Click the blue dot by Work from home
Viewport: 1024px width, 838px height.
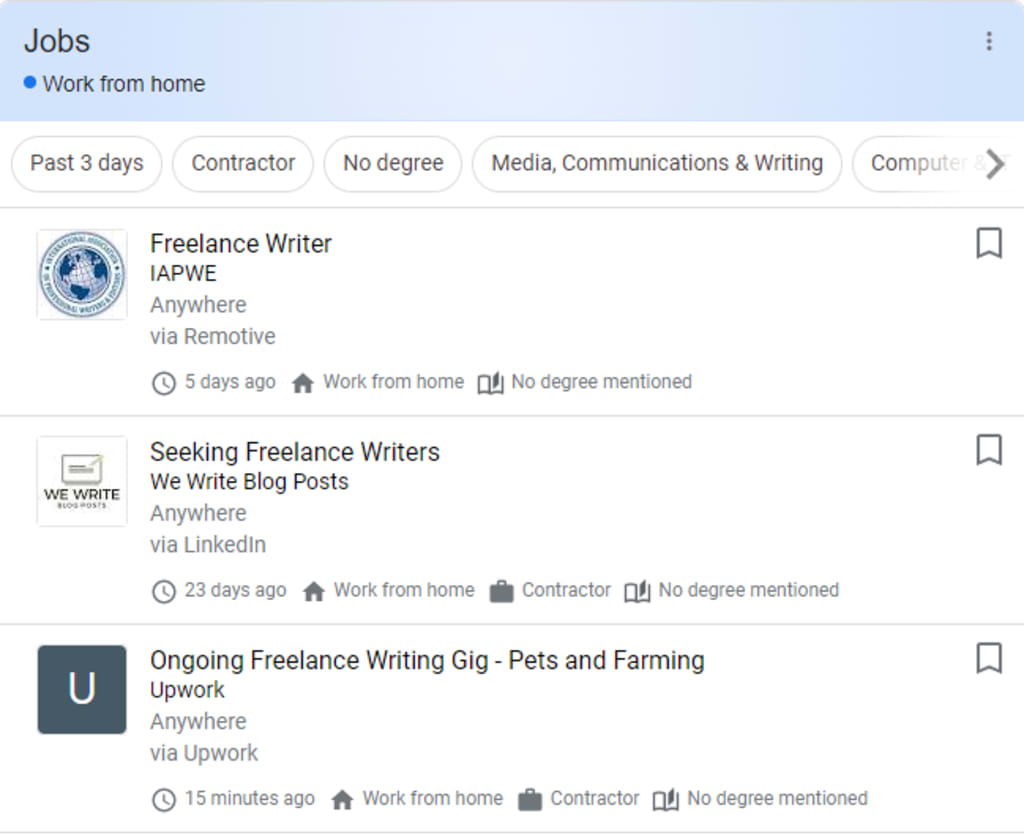[29, 82]
